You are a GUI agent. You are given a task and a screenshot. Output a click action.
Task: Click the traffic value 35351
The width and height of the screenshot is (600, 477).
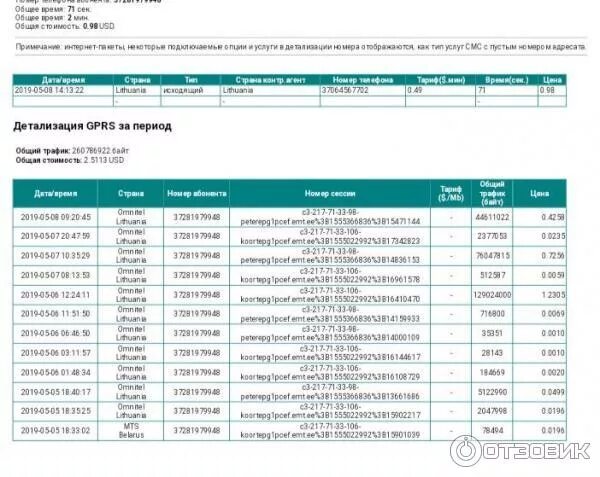coord(492,333)
